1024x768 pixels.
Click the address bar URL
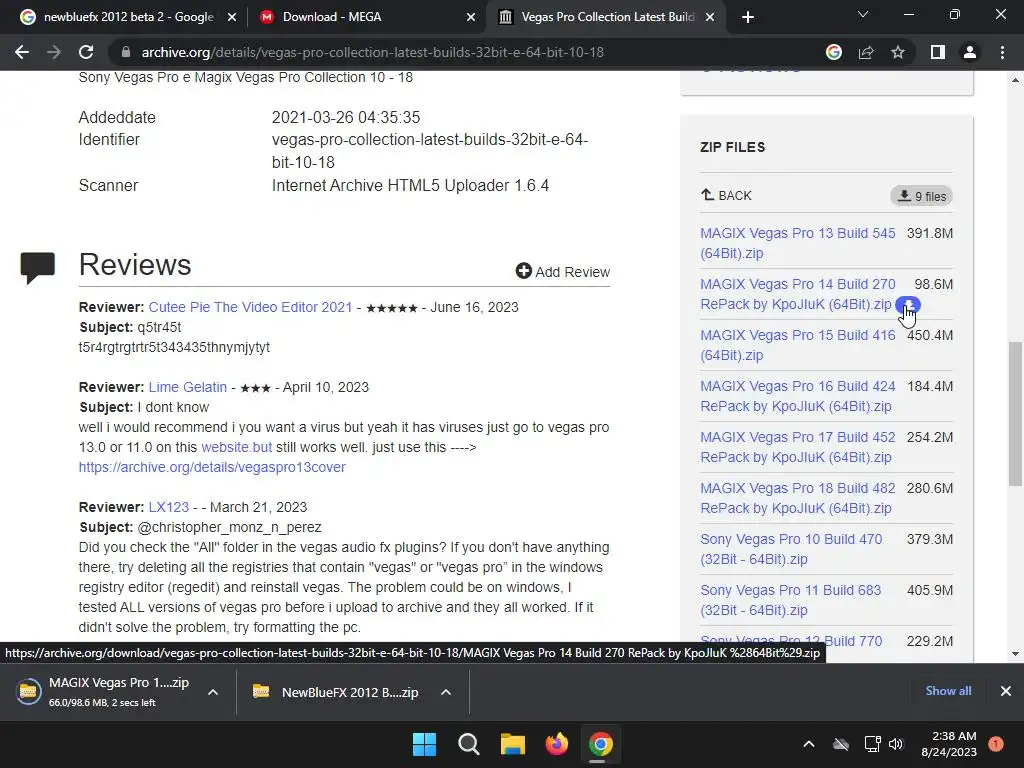tap(372, 52)
